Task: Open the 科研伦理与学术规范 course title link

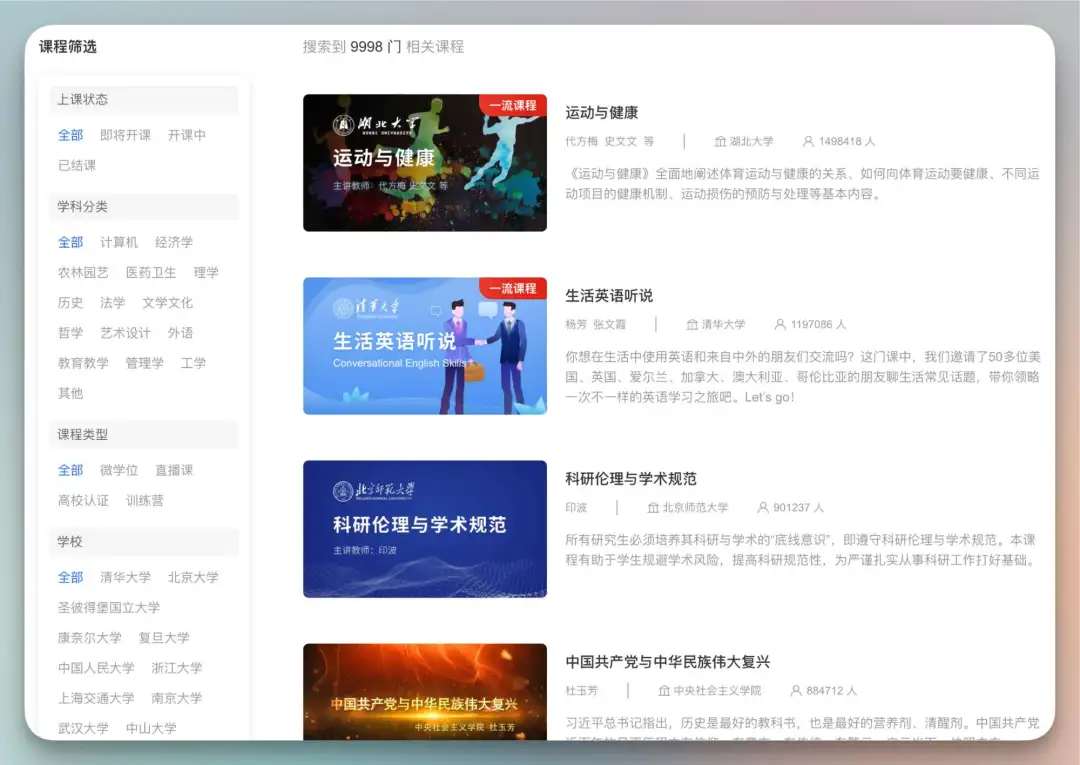Action: [x=631, y=479]
